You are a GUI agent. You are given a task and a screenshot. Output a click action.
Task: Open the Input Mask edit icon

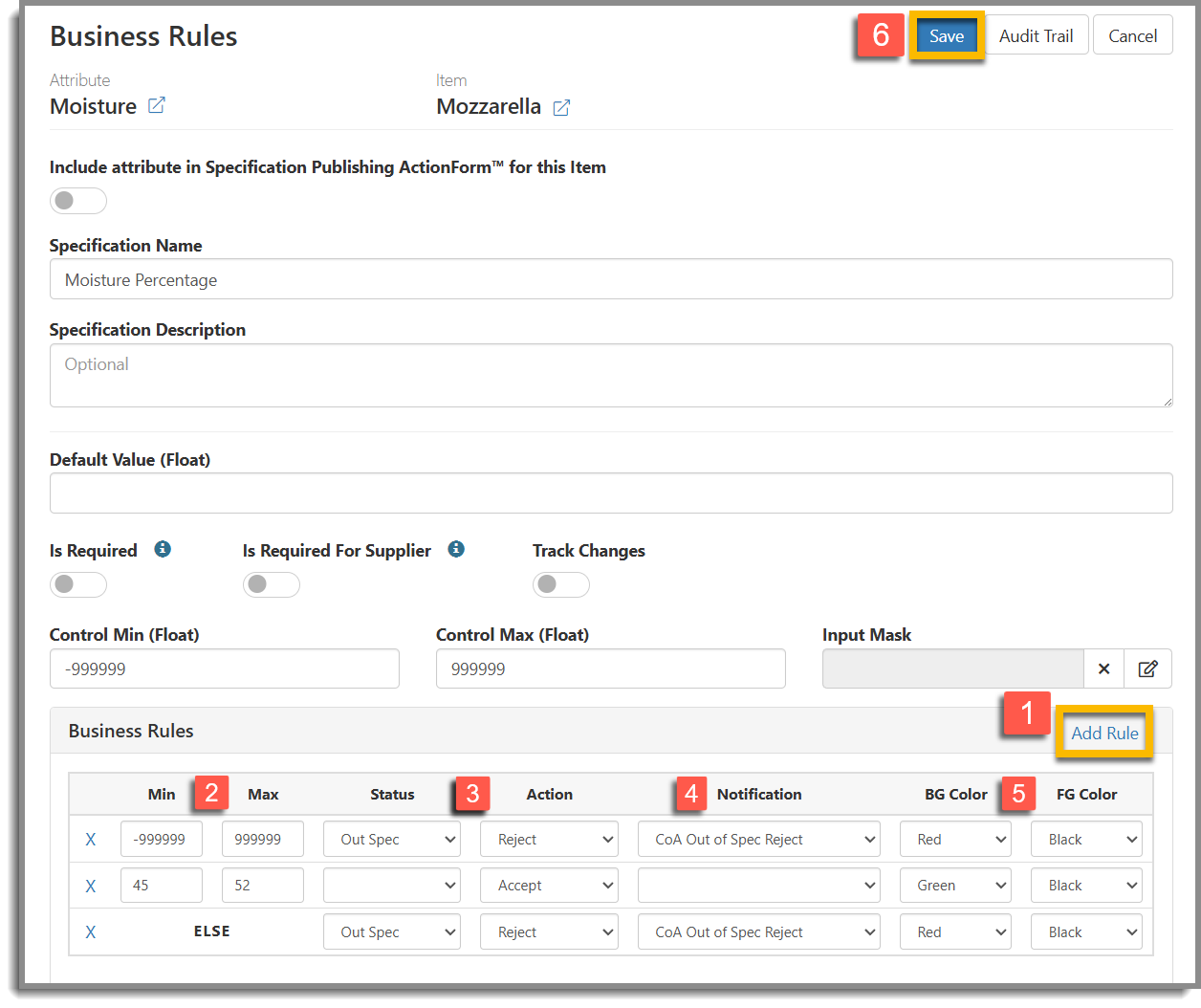(x=1147, y=668)
